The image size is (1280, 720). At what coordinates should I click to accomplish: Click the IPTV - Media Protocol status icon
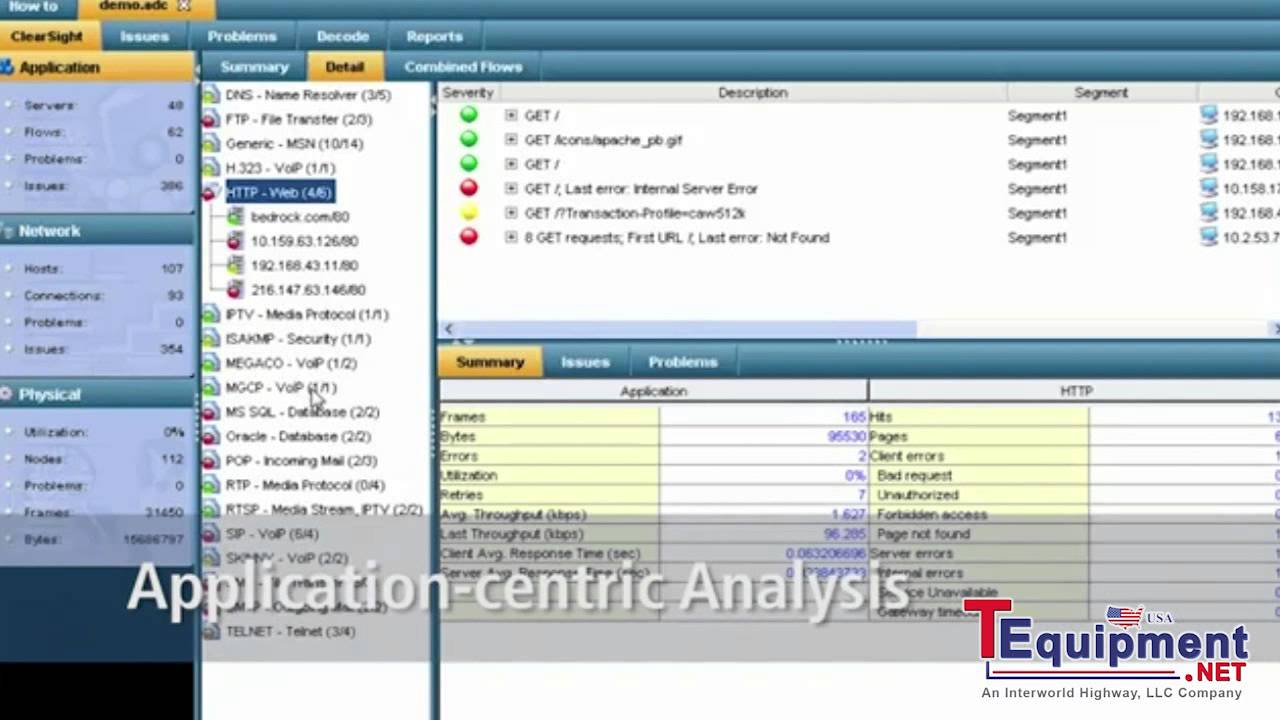[210, 314]
